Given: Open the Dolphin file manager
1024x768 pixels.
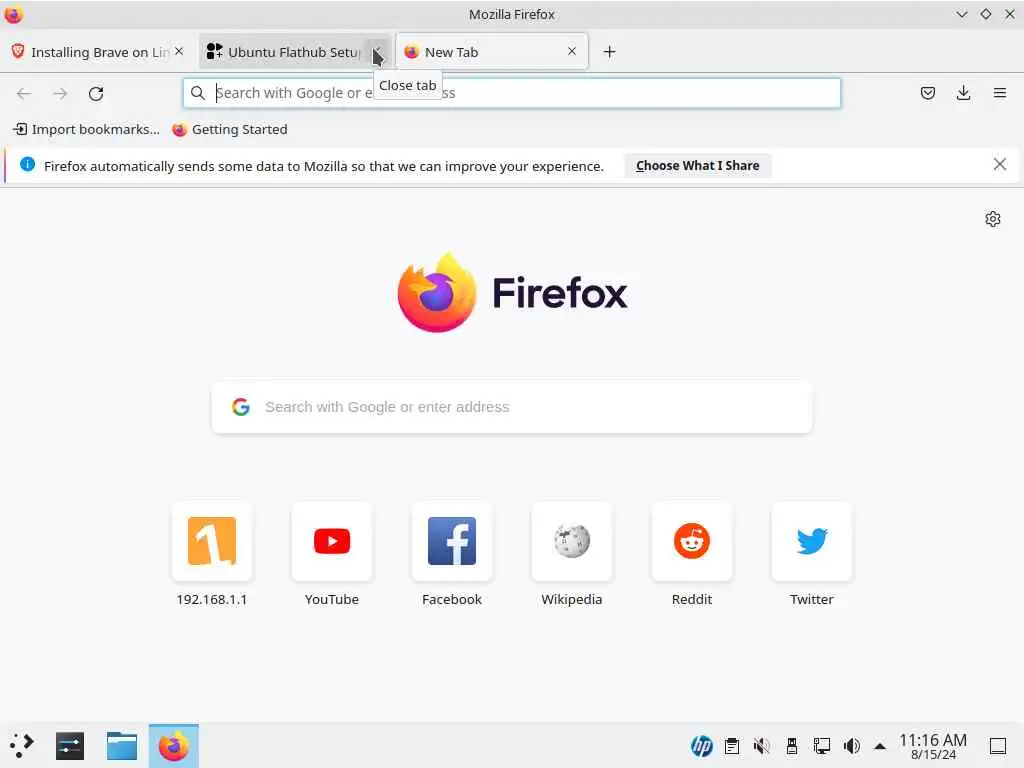Looking at the screenshot, I should click(x=122, y=746).
